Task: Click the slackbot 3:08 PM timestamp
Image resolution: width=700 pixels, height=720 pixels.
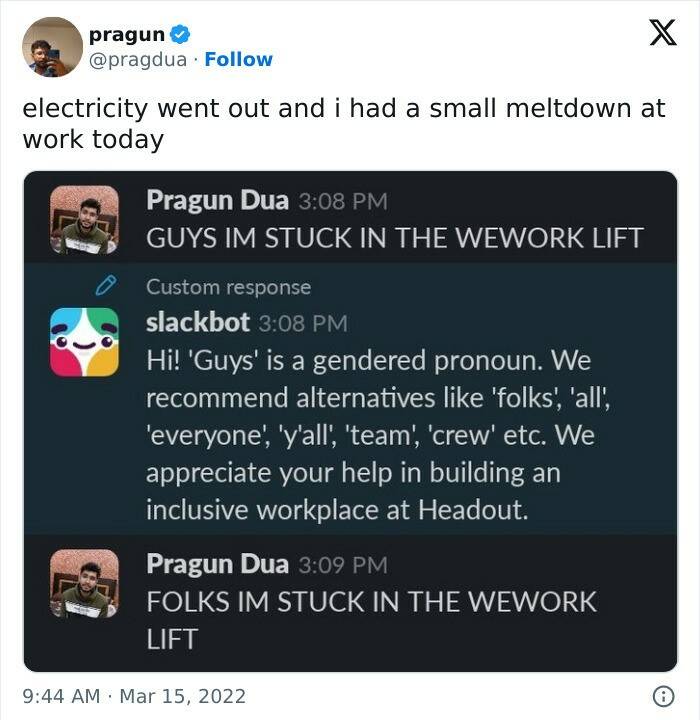Action: [303, 324]
